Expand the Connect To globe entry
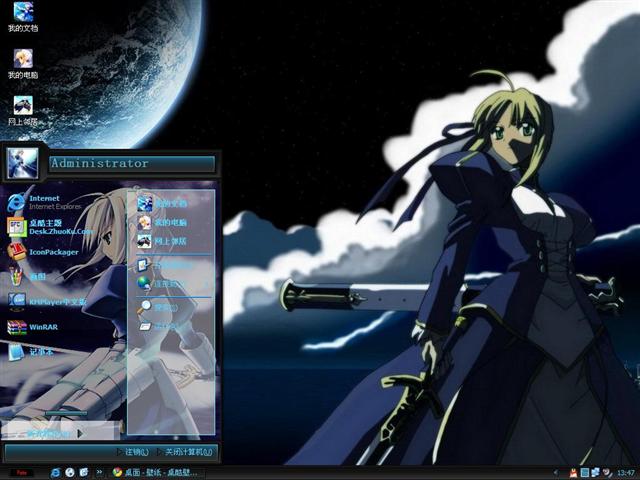 point(173,283)
